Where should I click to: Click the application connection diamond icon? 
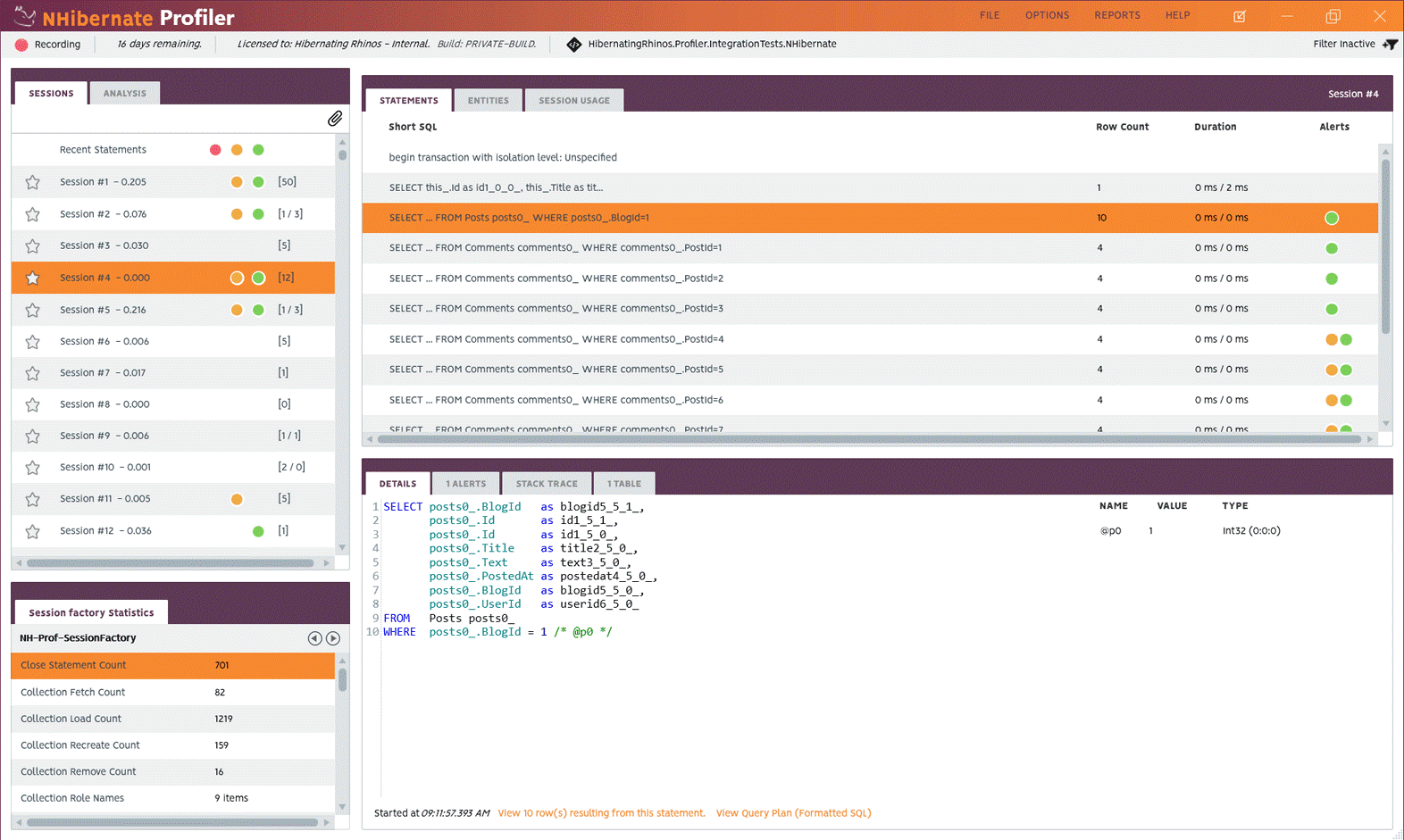click(x=574, y=45)
